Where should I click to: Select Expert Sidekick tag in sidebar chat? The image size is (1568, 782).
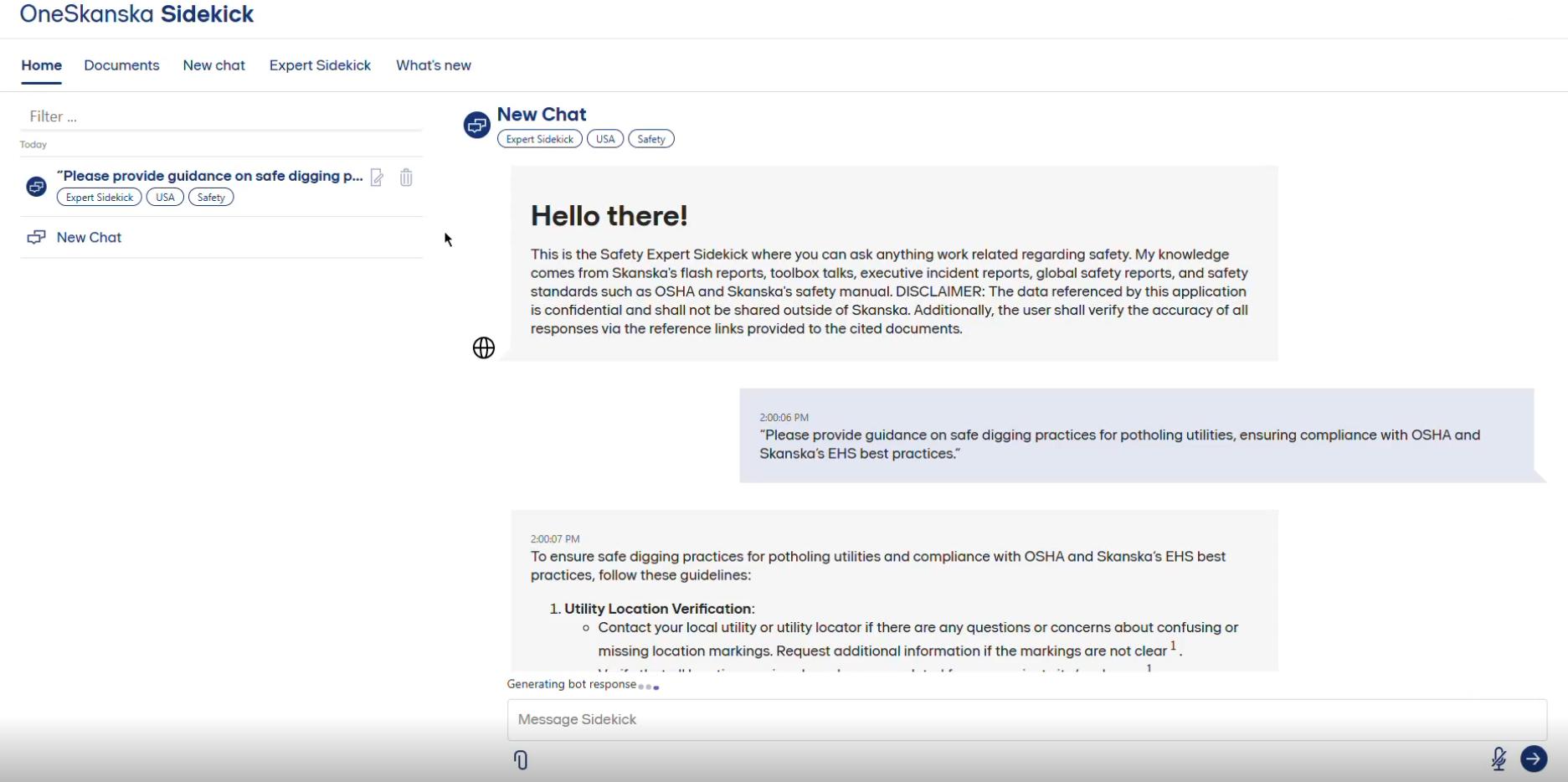(x=100, y=198)
